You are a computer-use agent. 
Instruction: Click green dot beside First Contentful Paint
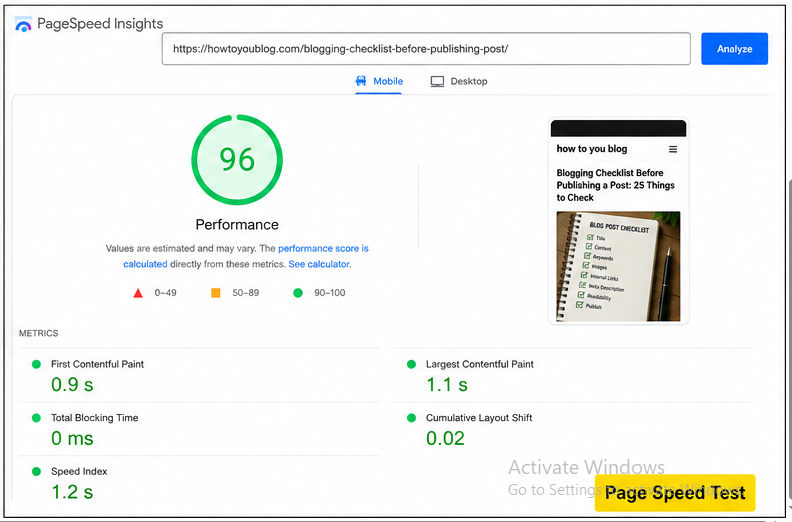coord(36,364)
